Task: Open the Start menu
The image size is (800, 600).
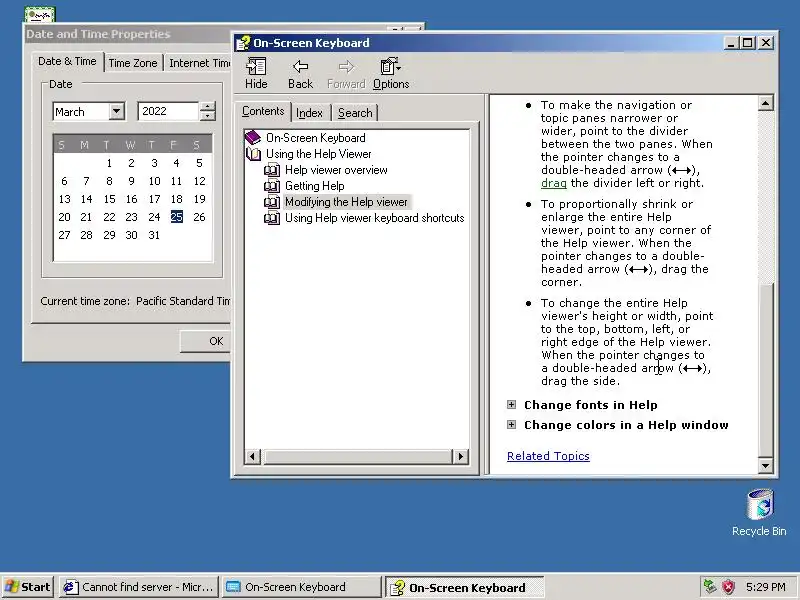Action: pyautogui.click(x=28, y=587)
